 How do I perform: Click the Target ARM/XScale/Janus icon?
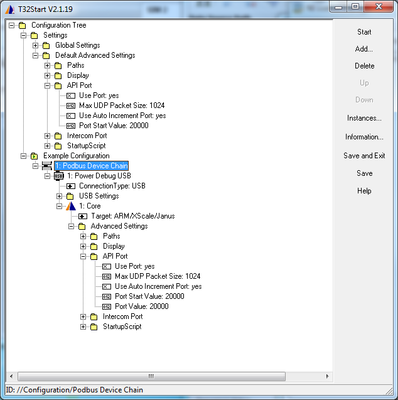point(83,216)
